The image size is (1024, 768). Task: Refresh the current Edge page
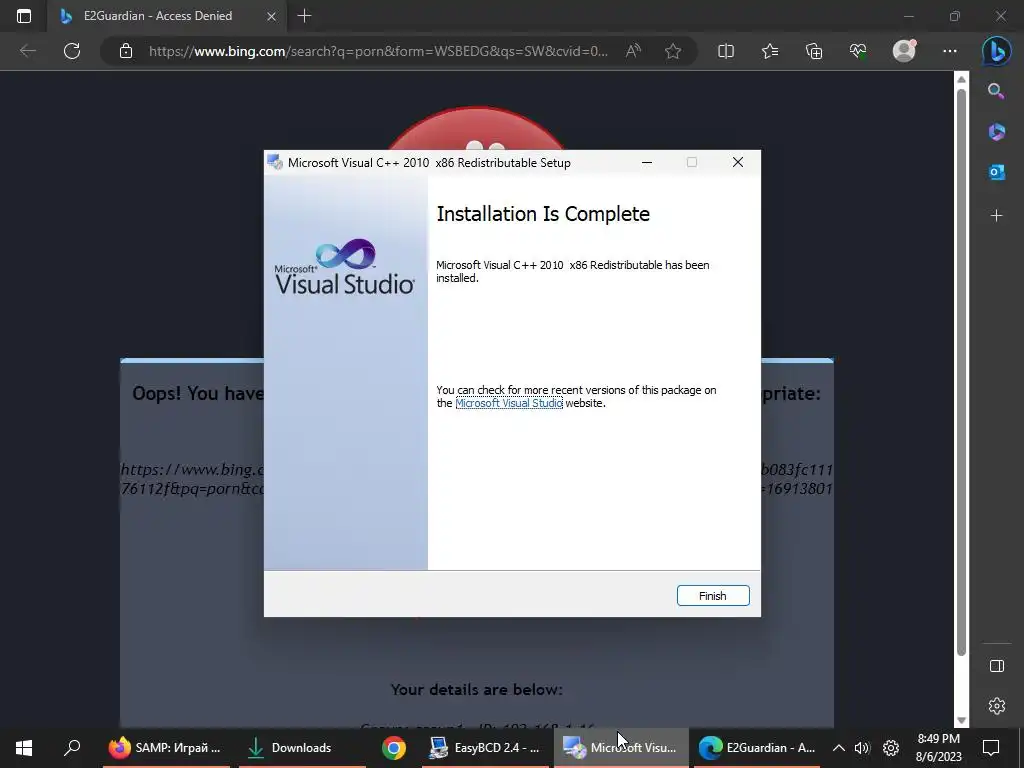coord(72,51)
